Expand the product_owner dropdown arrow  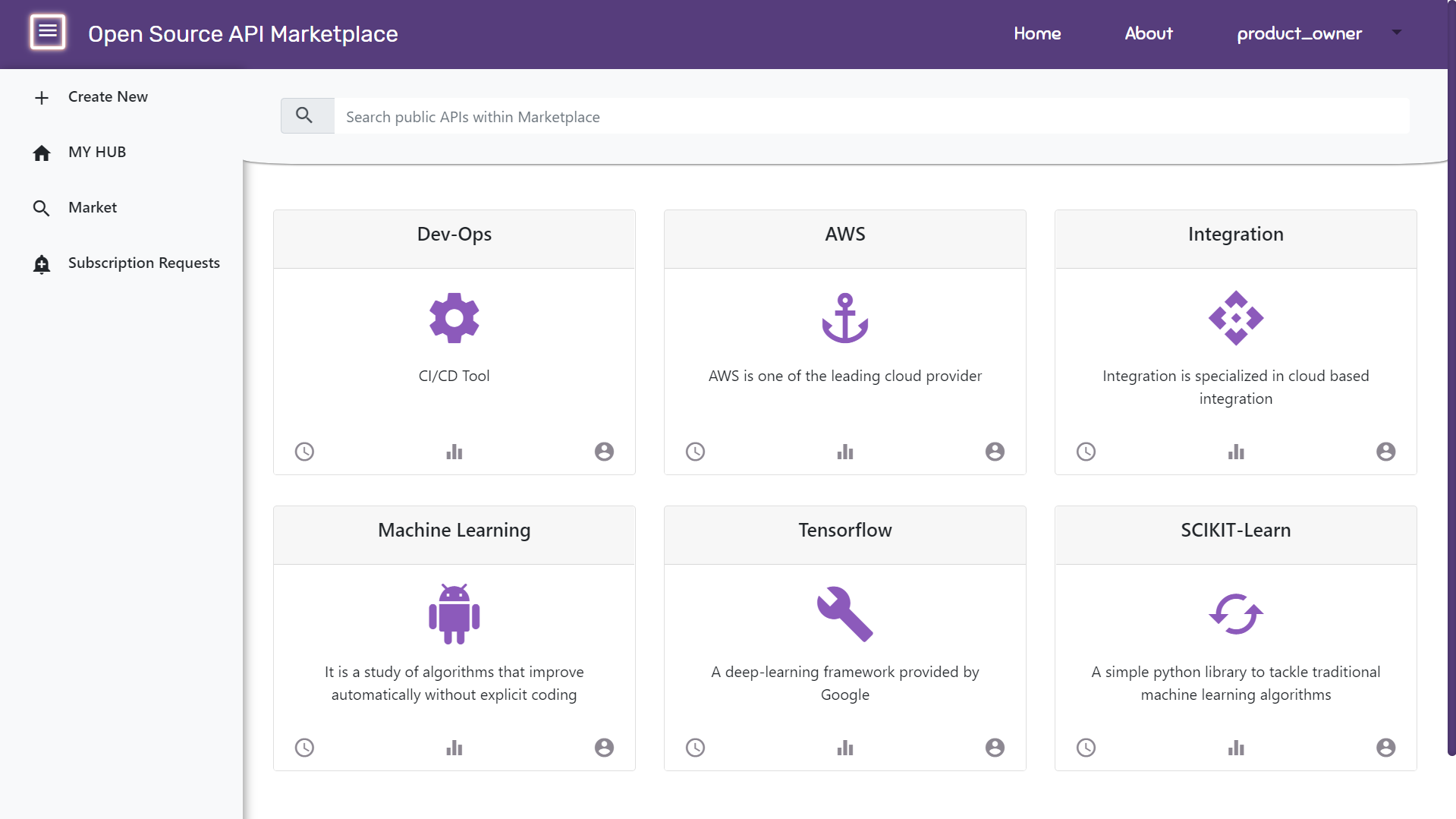[1396, 33]
